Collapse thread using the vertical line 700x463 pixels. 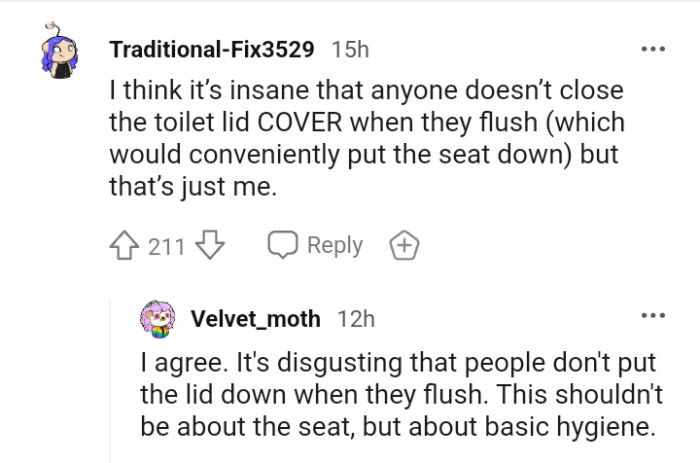click(112, 380)
